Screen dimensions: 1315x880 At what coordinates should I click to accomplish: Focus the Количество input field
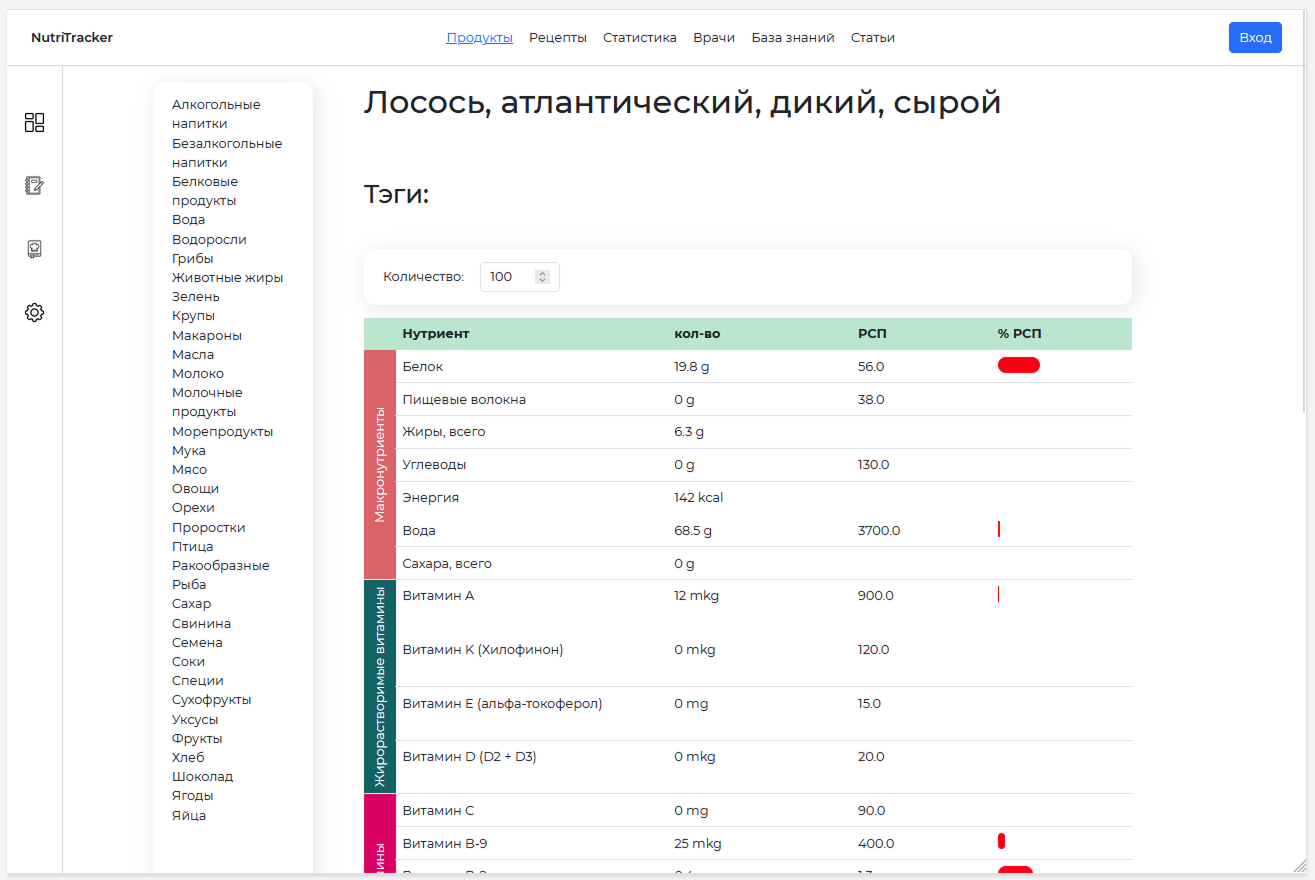pyautogui.click(x=519, y=277)
